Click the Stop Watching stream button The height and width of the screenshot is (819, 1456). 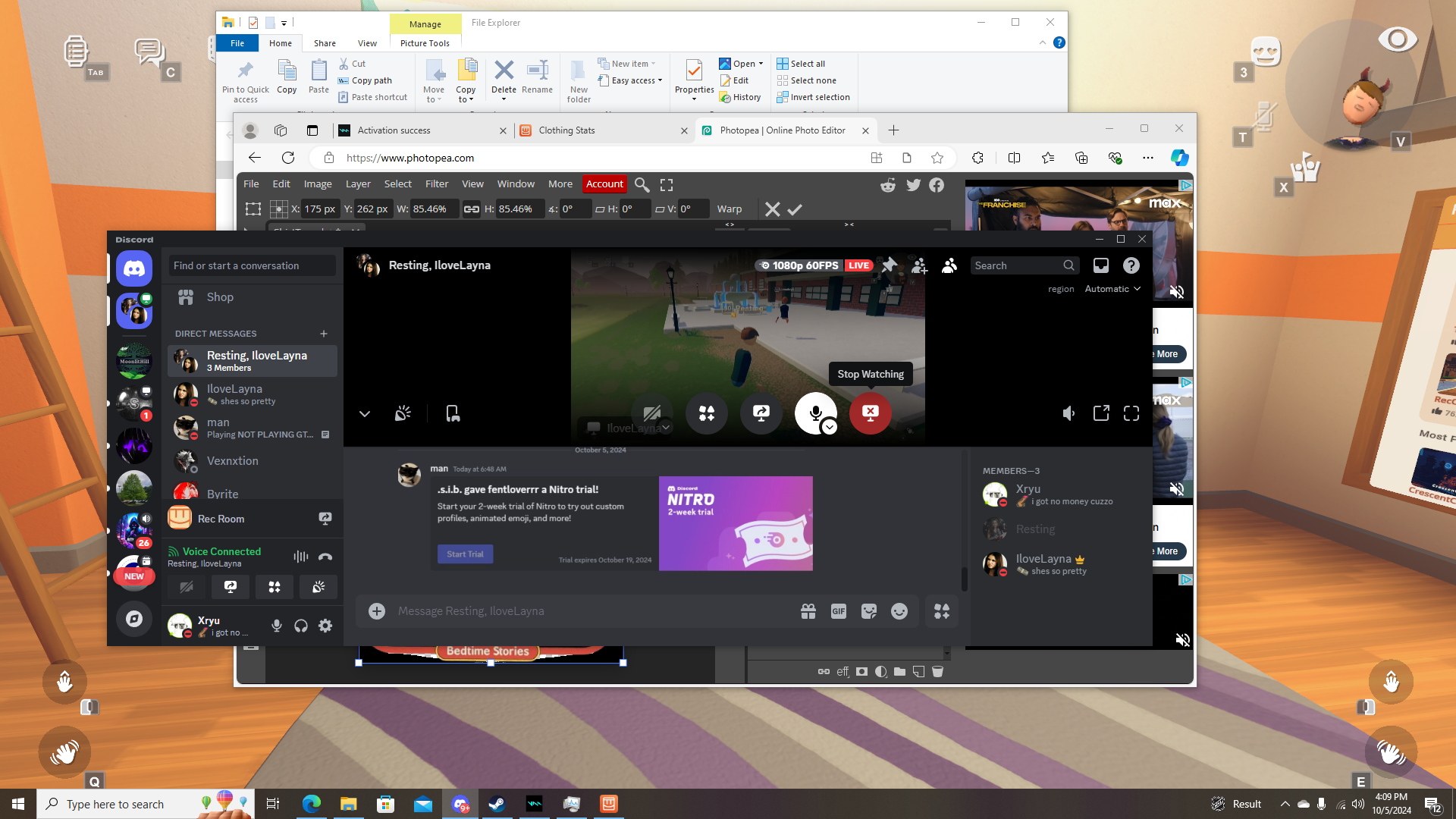[870, 413]
